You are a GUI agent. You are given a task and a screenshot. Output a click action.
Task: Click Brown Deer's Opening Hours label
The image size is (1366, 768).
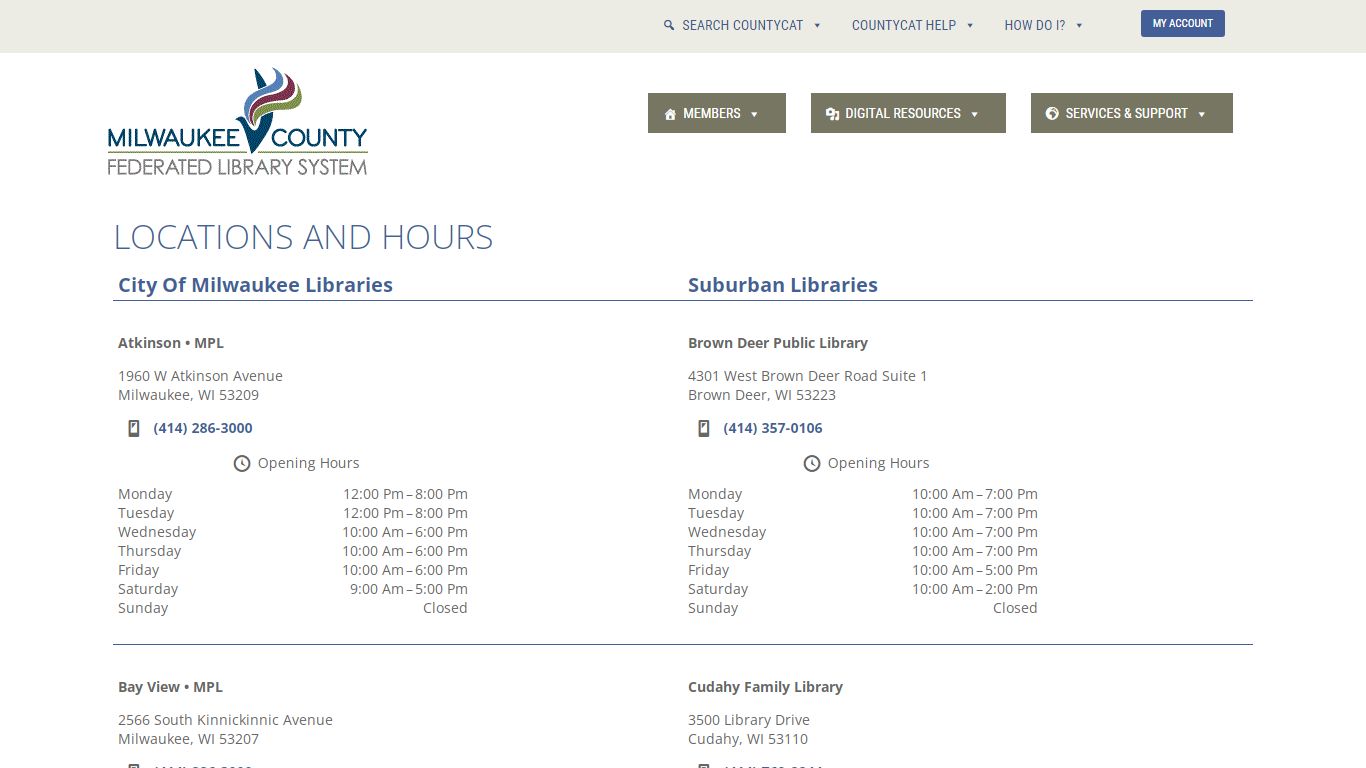(x=878, y=463)
